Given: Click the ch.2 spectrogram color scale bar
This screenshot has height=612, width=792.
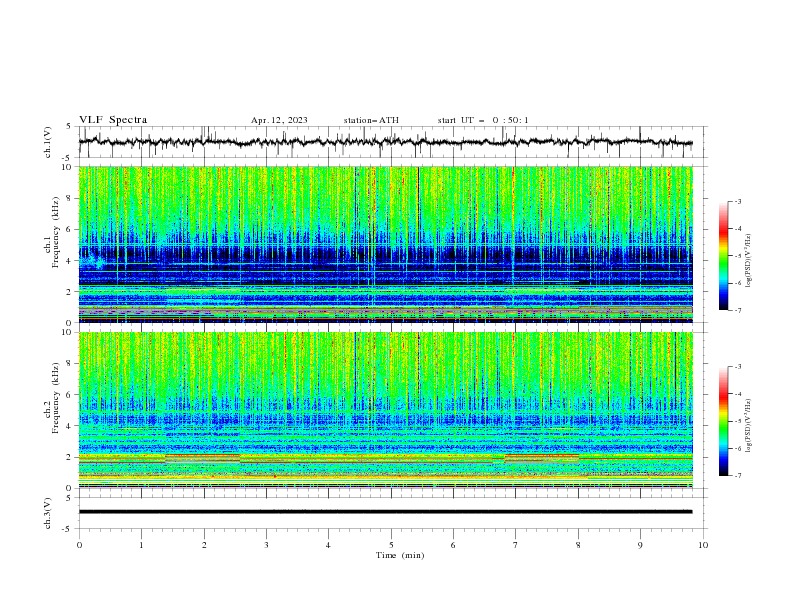Looking at the screenshot, I should point(723,421).
